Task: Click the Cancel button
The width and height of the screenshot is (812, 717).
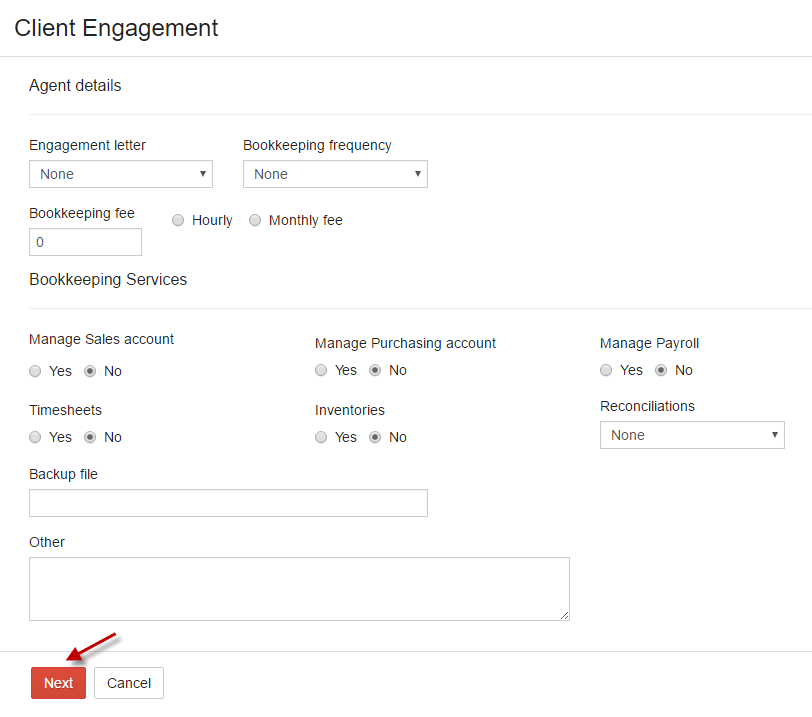Action: [x=128, y=683]
